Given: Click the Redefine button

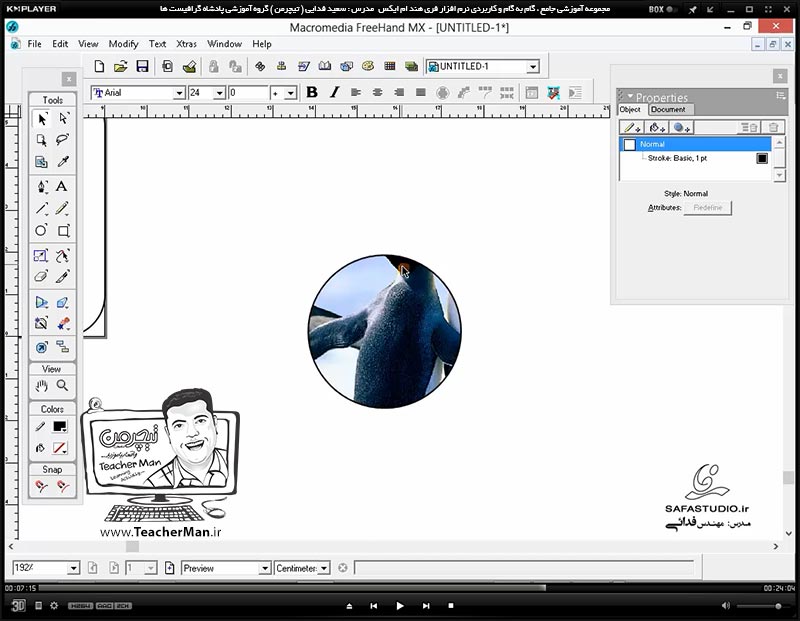Looking at the screenshot, I should click(708, 208).
